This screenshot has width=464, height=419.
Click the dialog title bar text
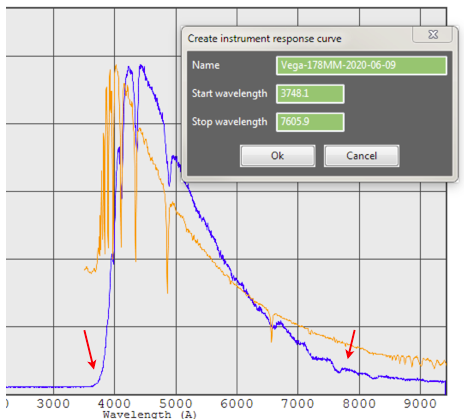coord(264,39)
